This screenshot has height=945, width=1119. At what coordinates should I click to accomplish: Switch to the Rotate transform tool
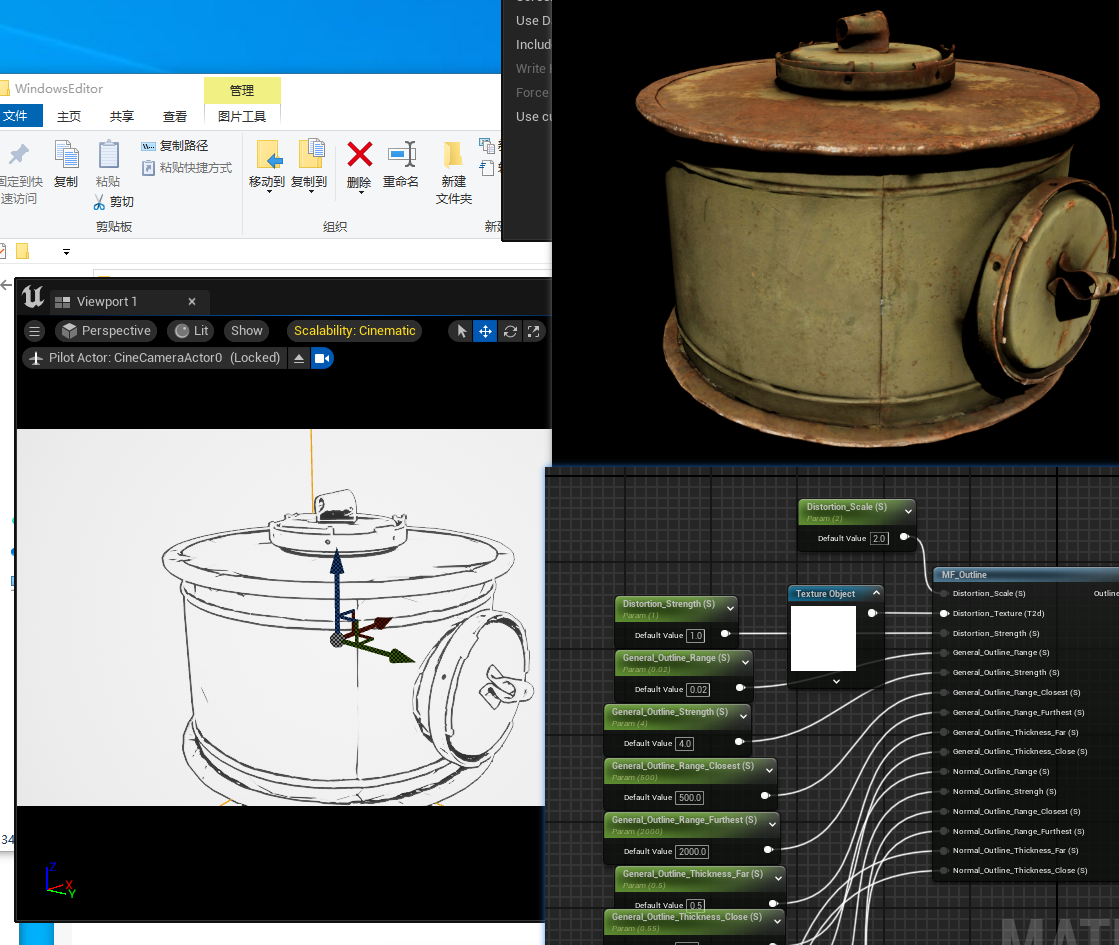[x=510, y=331]
